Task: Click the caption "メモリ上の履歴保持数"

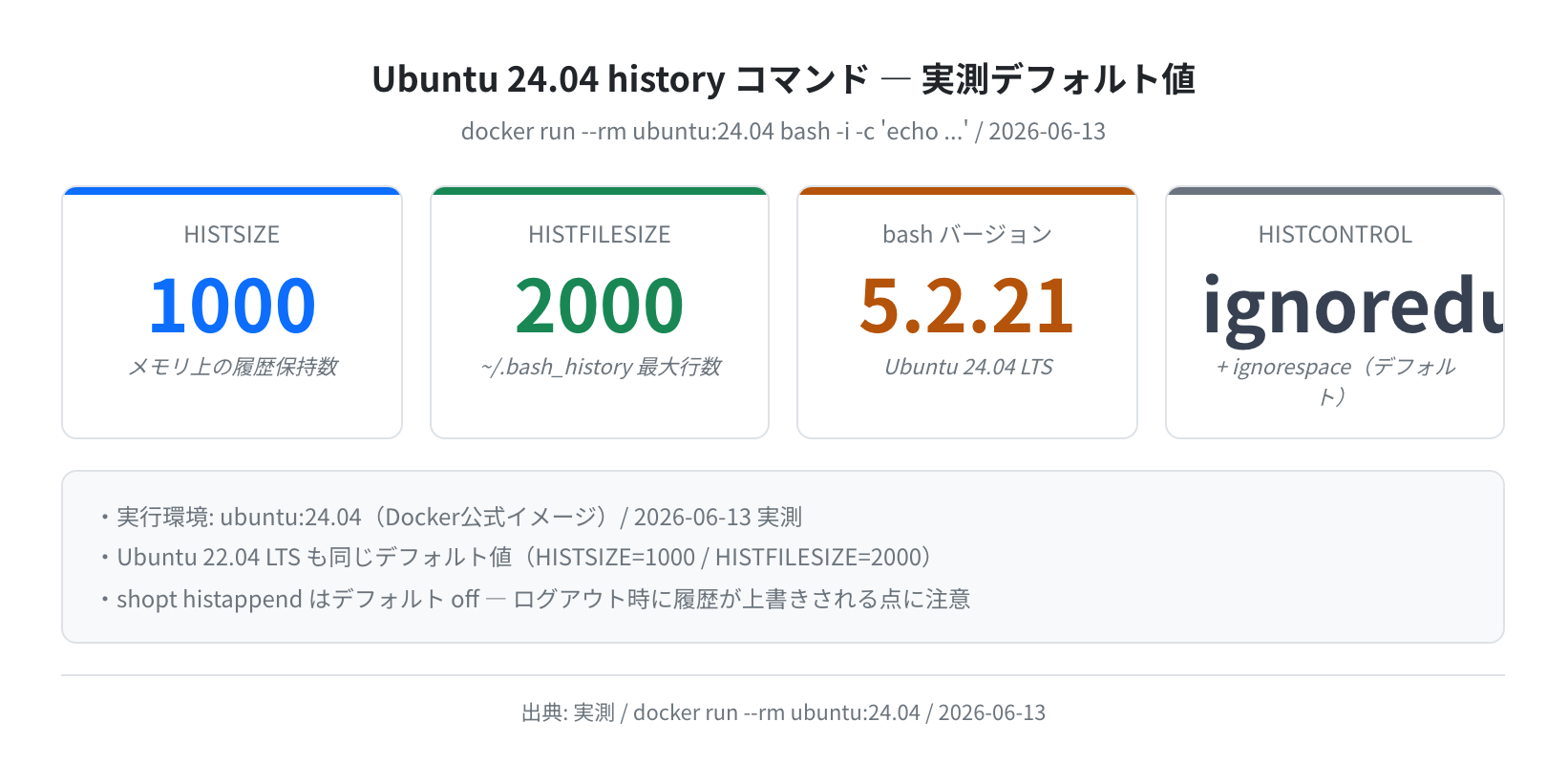Action: tap(232, 367)
